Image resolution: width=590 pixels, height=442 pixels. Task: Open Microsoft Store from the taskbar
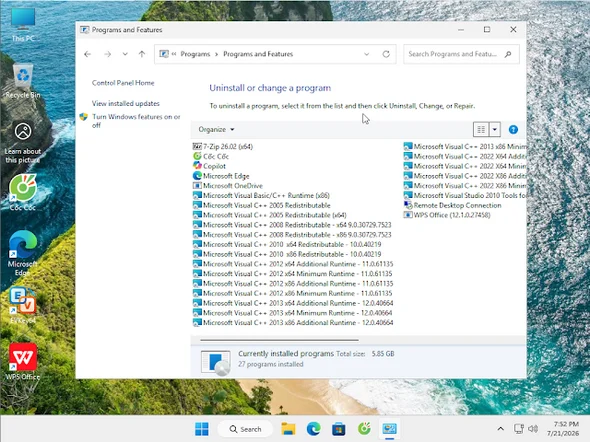point(339,429)
